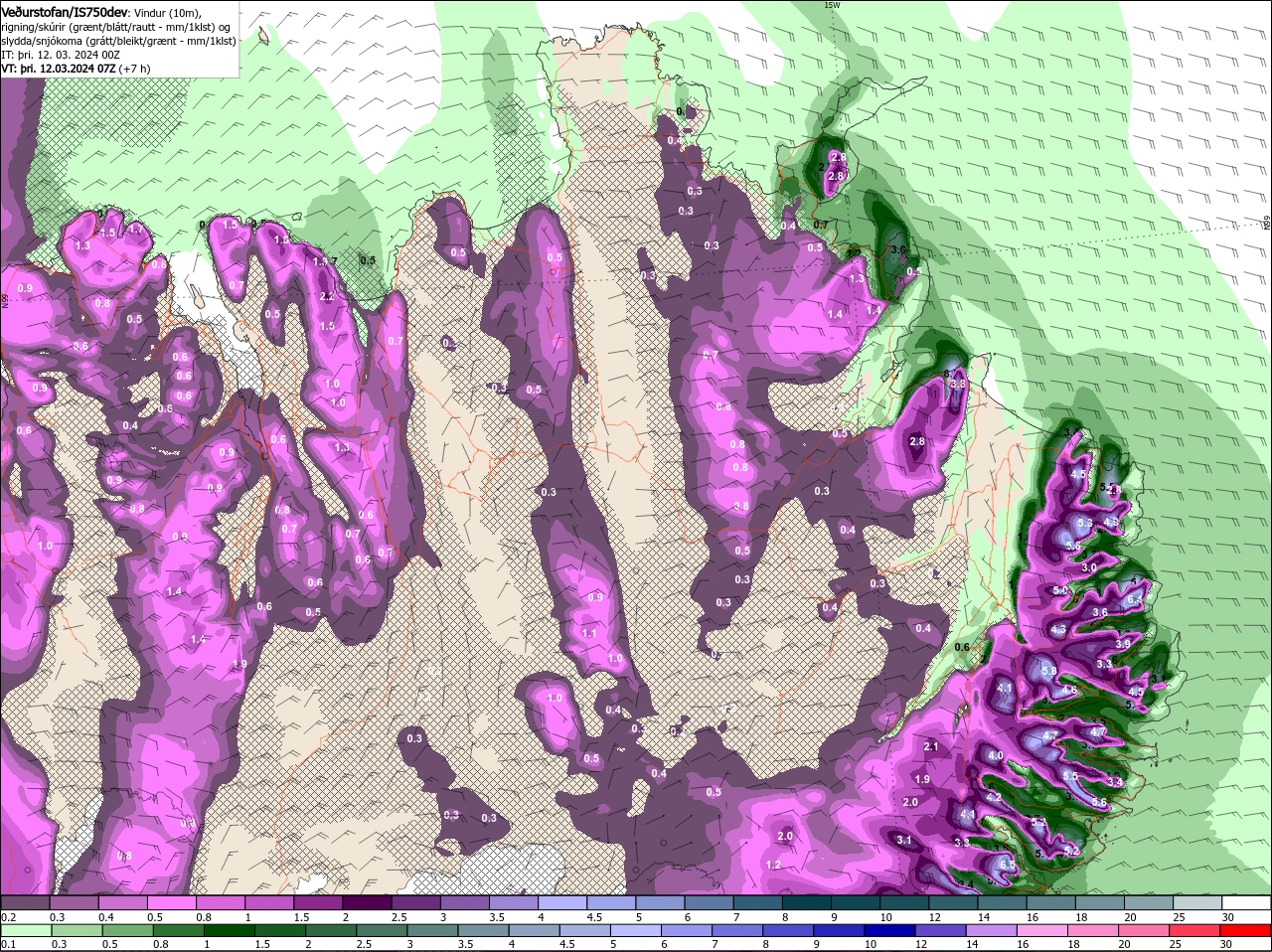Click the 0.1 pale green swatch in the lower legend row
Screen dimensions: 1272x952
click(26, 930)
